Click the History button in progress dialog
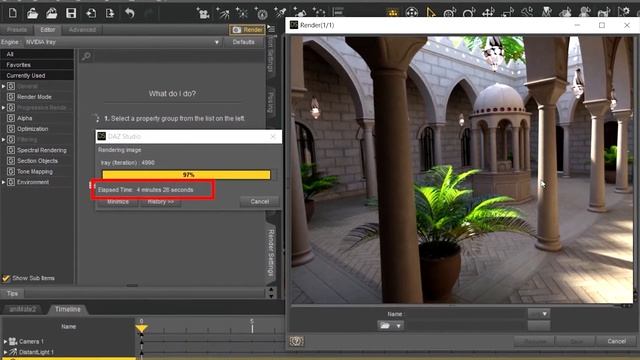 click(160, 202)
